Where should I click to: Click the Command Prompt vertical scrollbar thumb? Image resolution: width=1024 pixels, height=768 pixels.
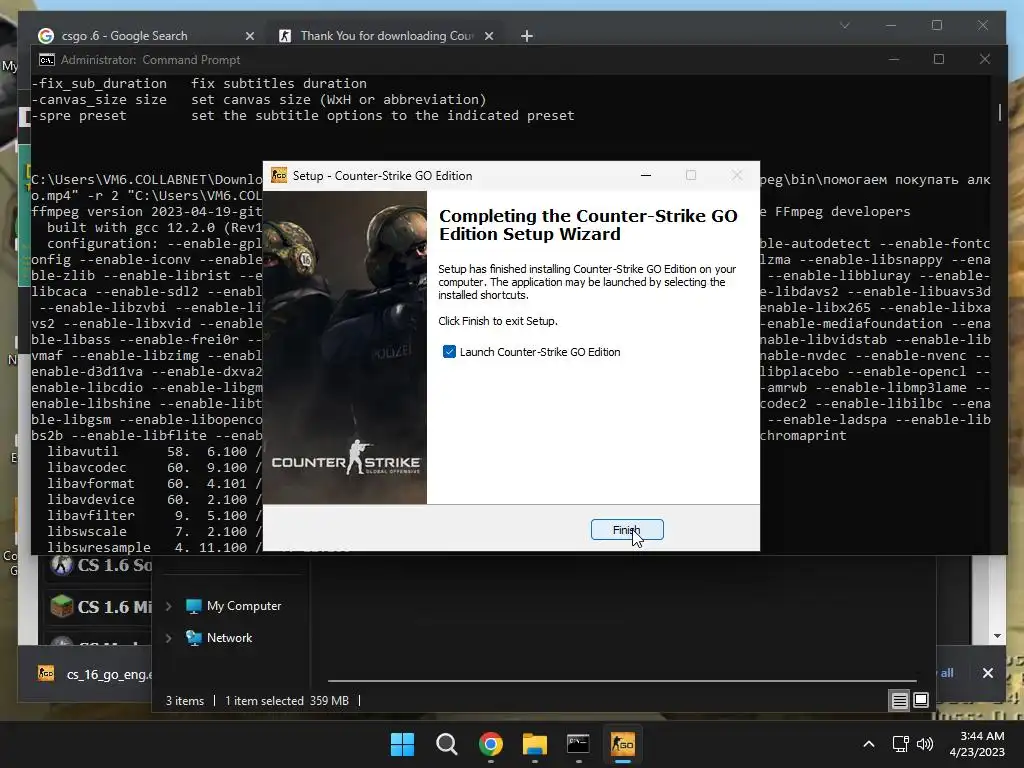[x=999, y=112]
